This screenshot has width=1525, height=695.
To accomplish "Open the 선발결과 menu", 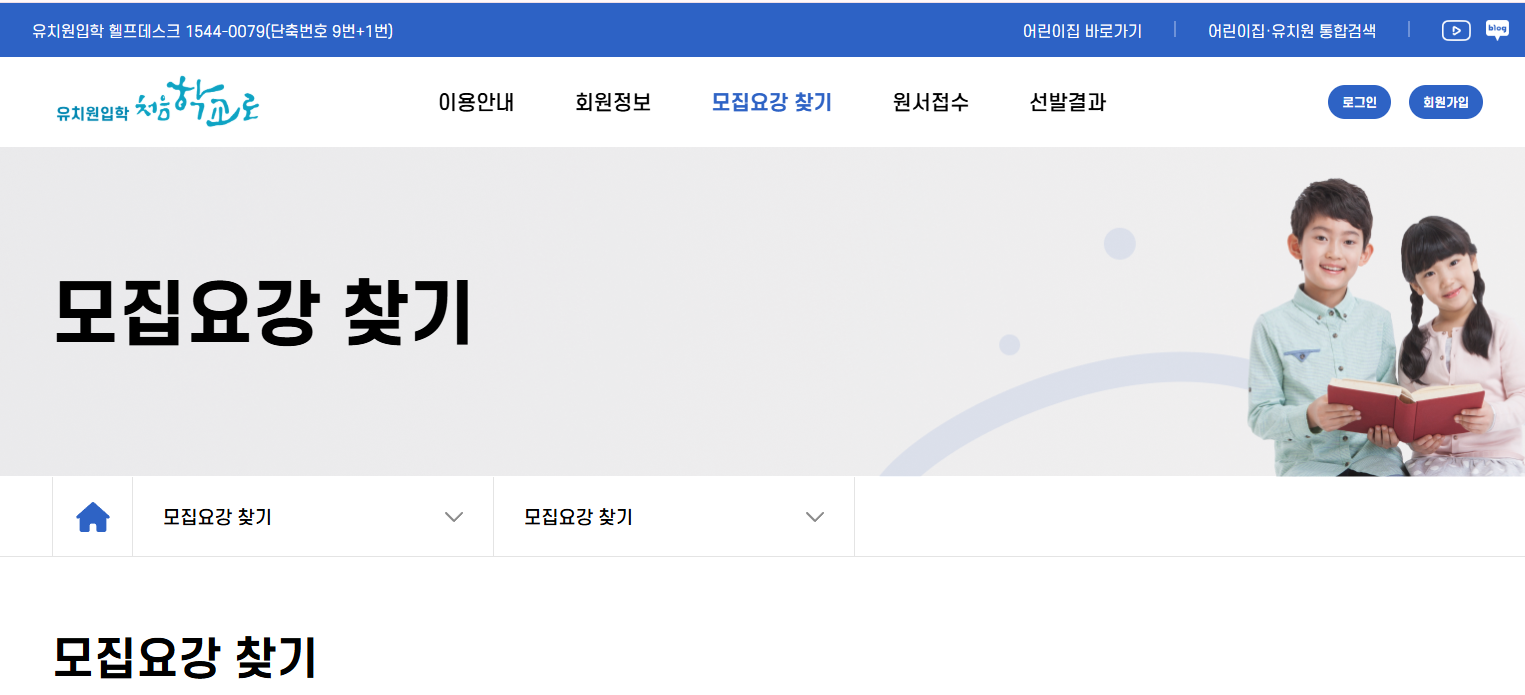I will [1066, 102].
